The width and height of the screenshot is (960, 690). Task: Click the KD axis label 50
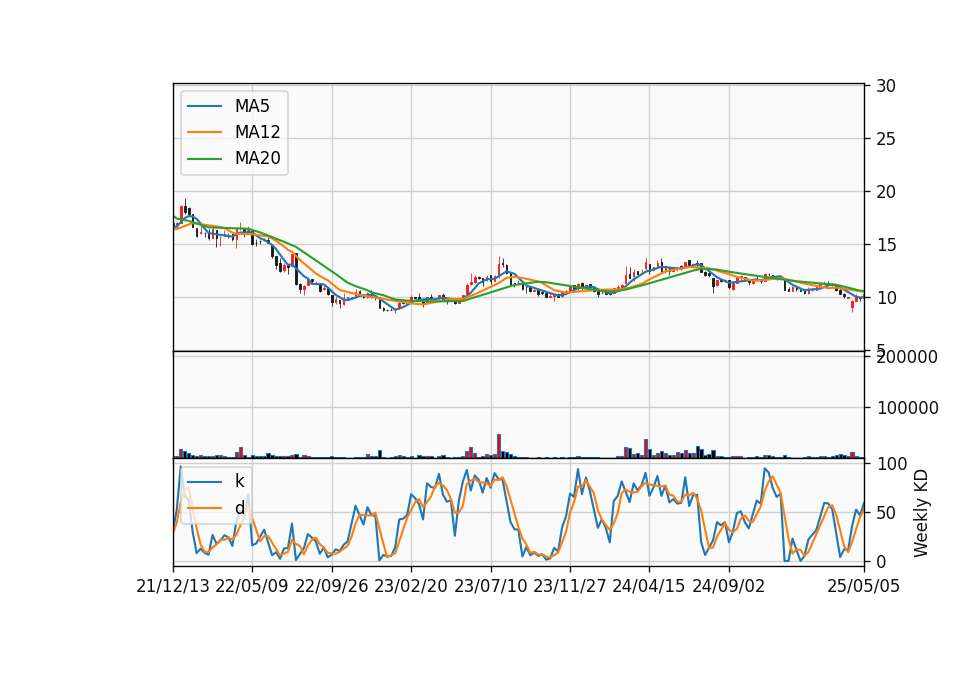pos(886,513)
